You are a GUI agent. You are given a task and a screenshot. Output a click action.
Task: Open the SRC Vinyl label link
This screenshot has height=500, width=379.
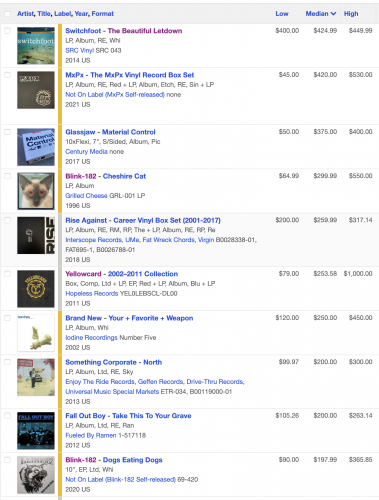(x=80, y=50)
